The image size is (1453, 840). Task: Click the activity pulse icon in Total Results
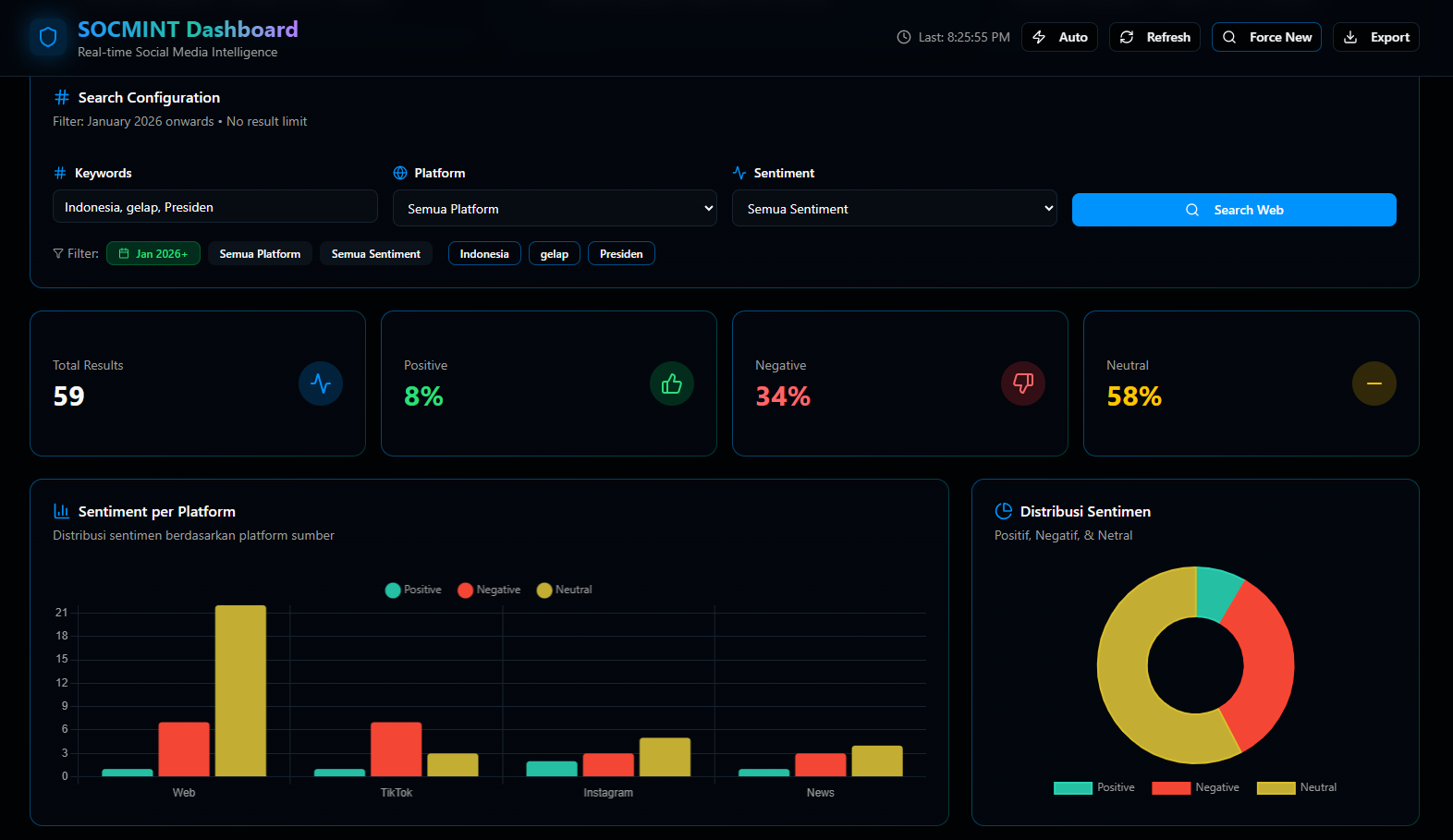click(321, 383)
